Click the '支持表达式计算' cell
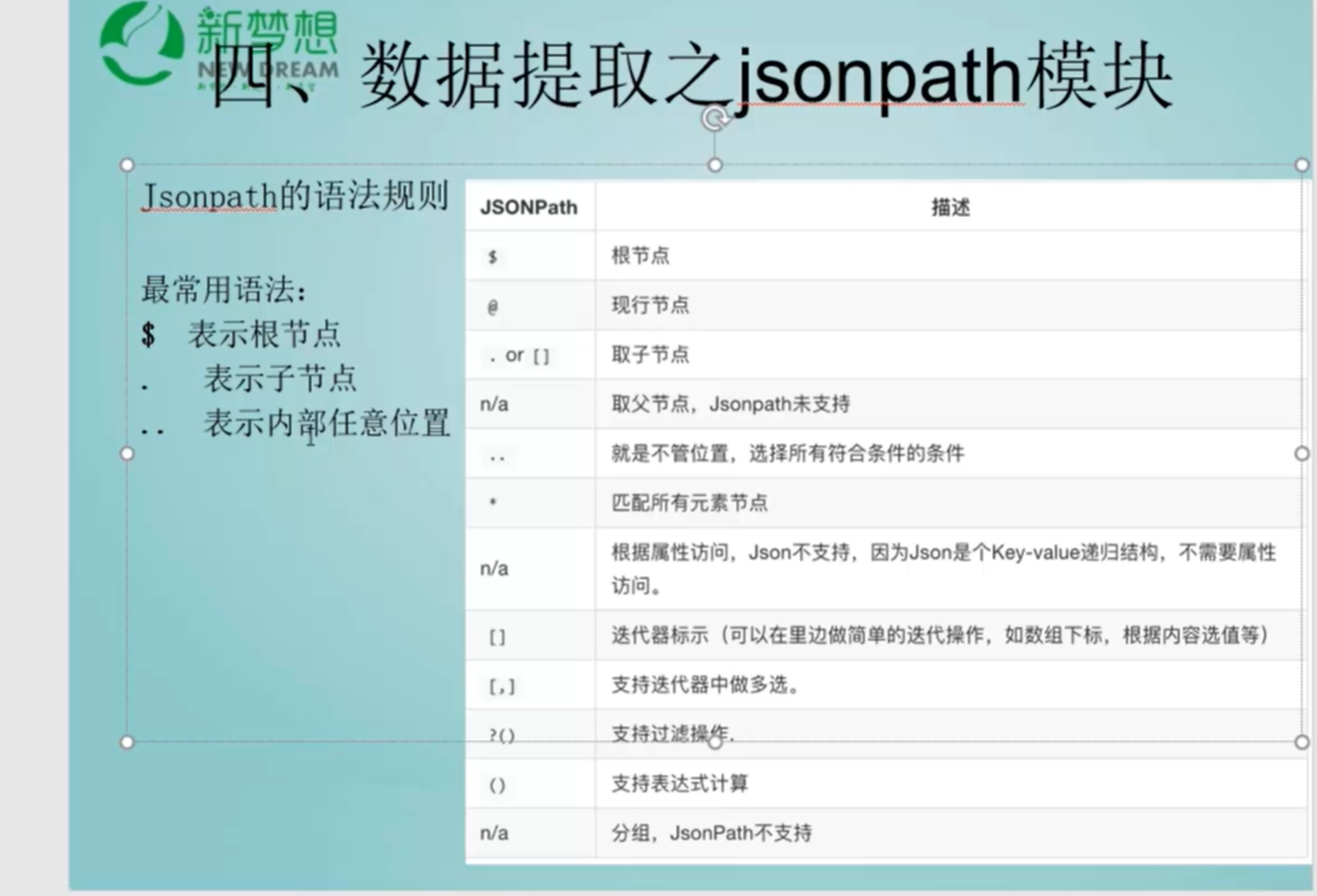This screenshot has width=1317, height=896. (x=951, y=784)
